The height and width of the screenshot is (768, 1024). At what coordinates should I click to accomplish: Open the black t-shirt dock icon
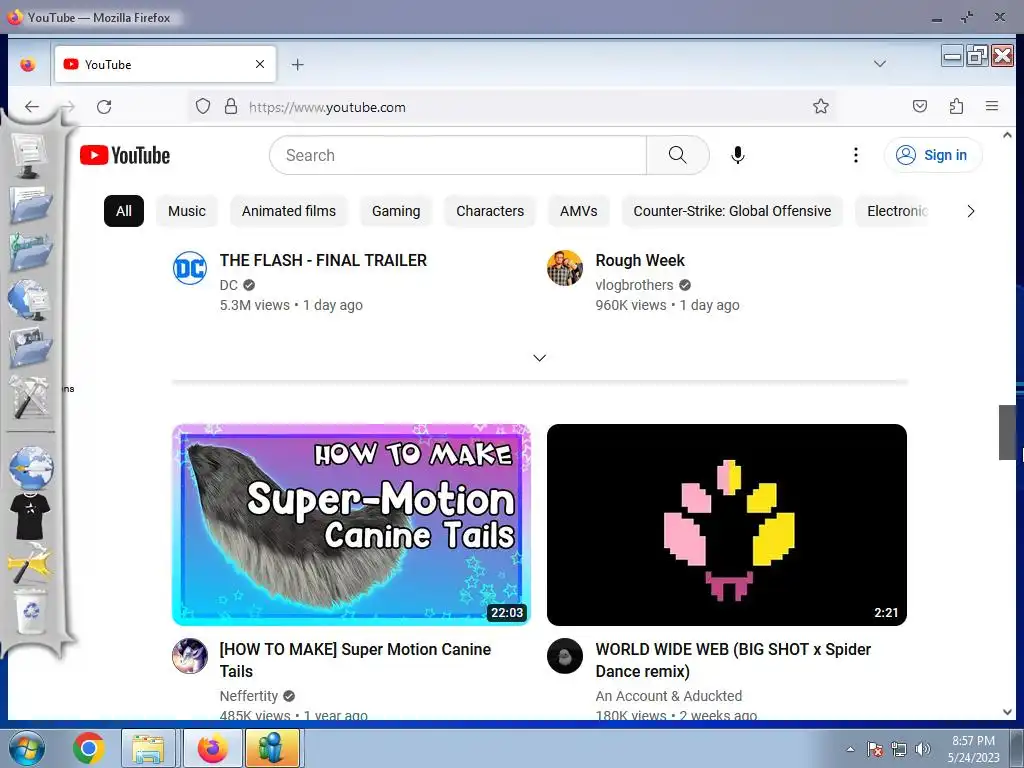click(x=30, y=516)
